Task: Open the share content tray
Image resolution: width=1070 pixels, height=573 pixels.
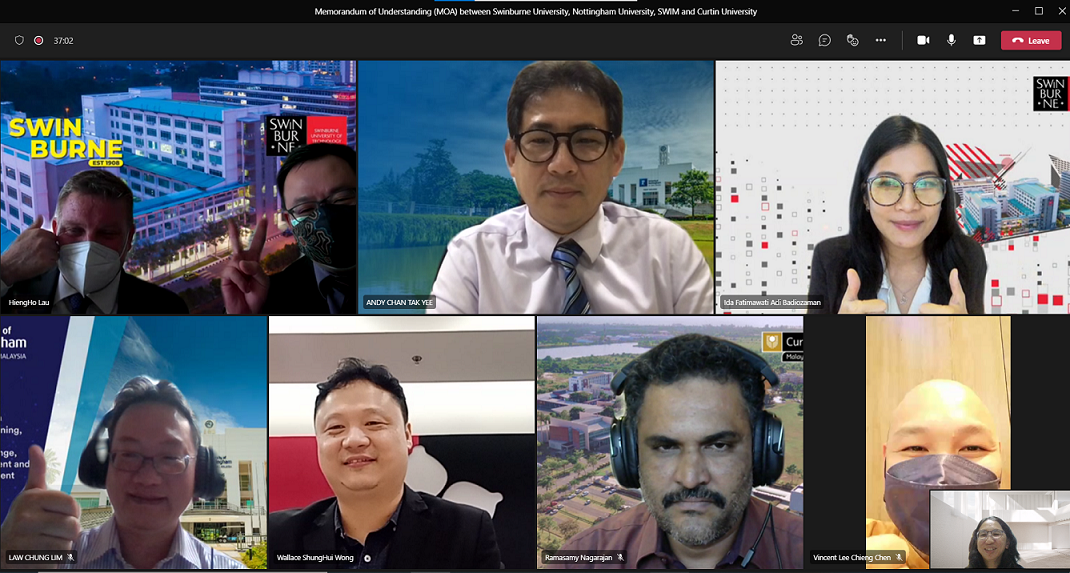Action: click(979, 40)
